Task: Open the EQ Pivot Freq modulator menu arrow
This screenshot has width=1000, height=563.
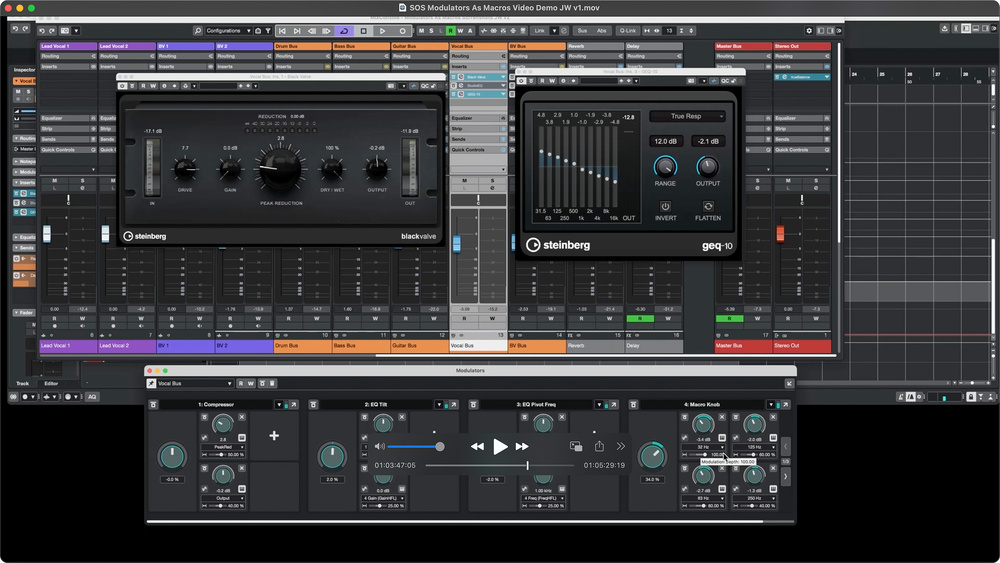Action: (x=599, y=405)
